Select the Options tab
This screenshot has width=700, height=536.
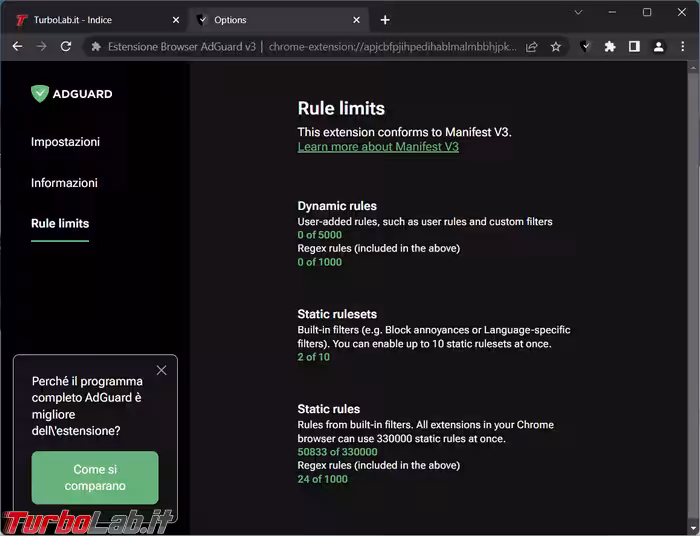click(x=277, y=20)
